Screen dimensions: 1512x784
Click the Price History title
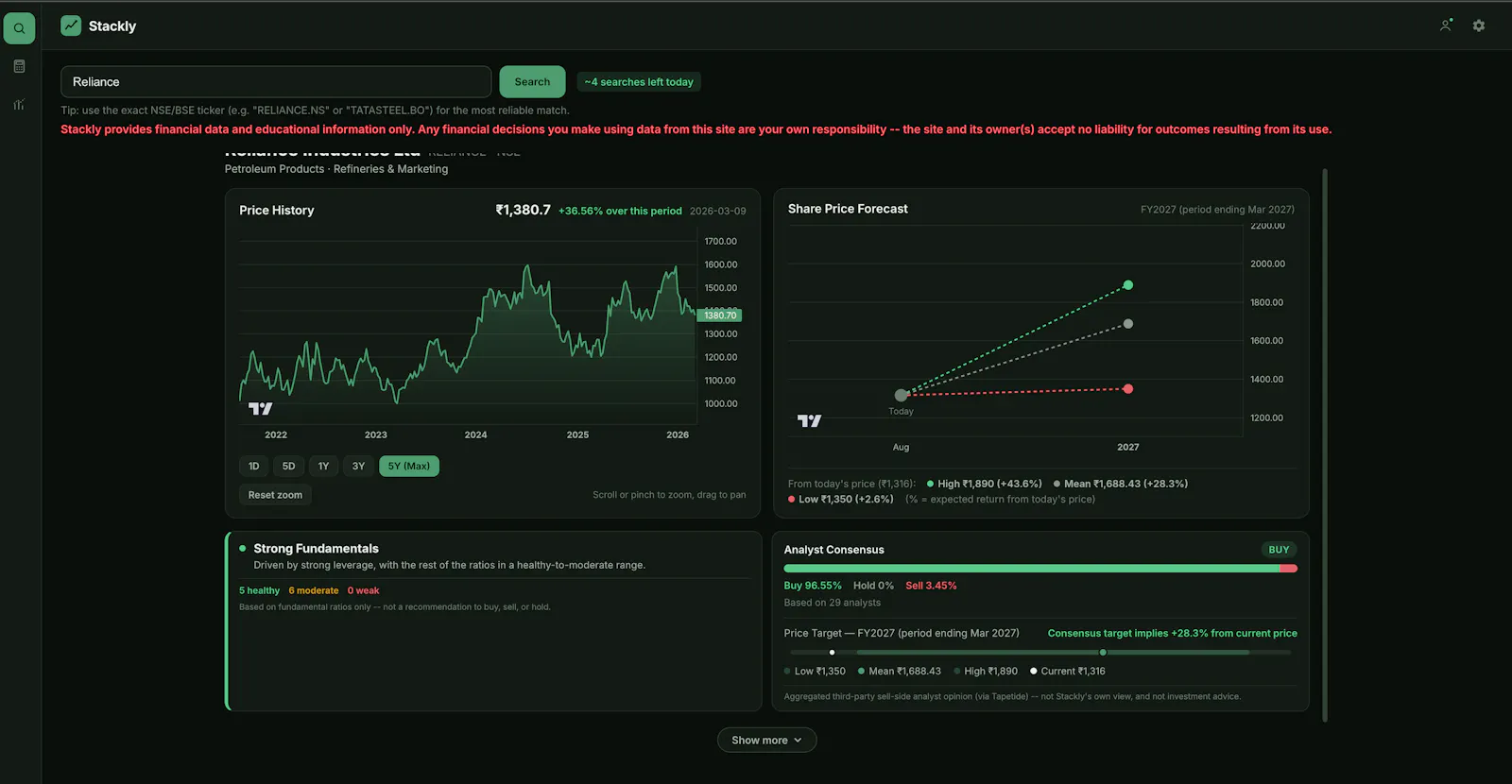click(276, 210)
